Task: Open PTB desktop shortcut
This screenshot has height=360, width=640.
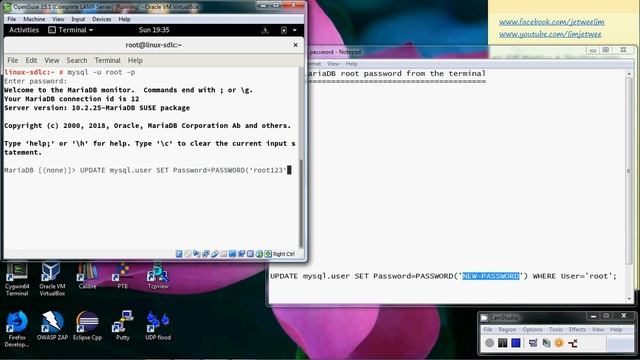Action: tap(122, 277)
